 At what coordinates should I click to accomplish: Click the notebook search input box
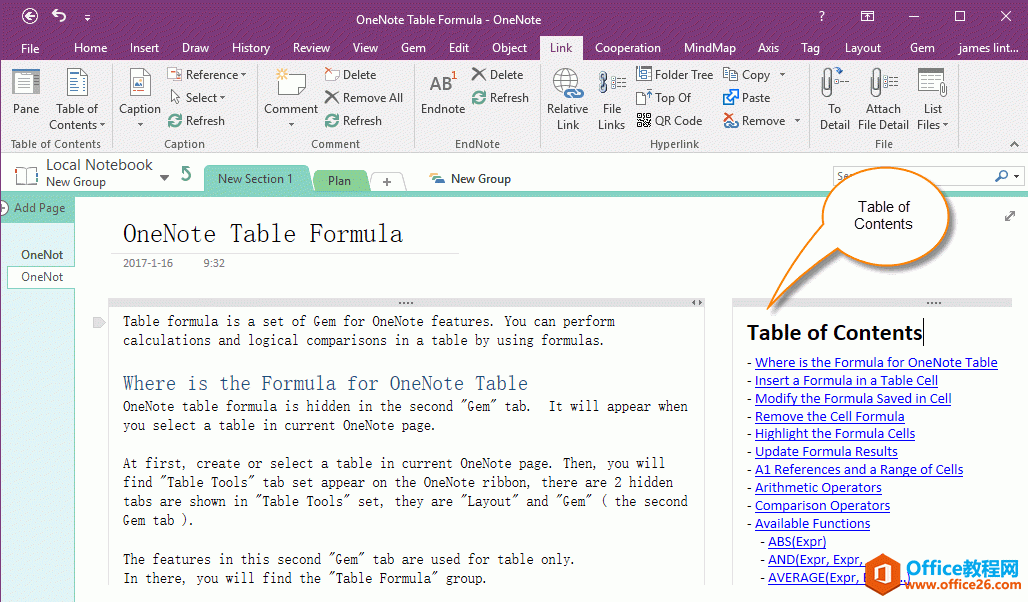tap(910, 176)
